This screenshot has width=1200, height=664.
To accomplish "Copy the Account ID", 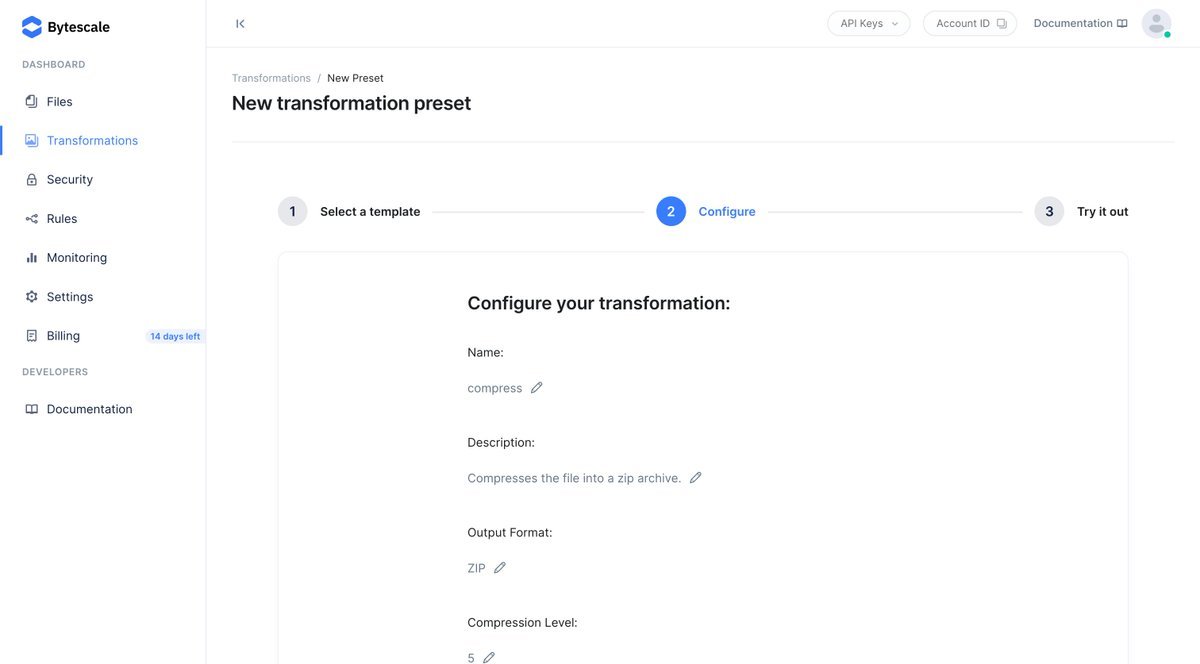I will [x=970, y=23].
